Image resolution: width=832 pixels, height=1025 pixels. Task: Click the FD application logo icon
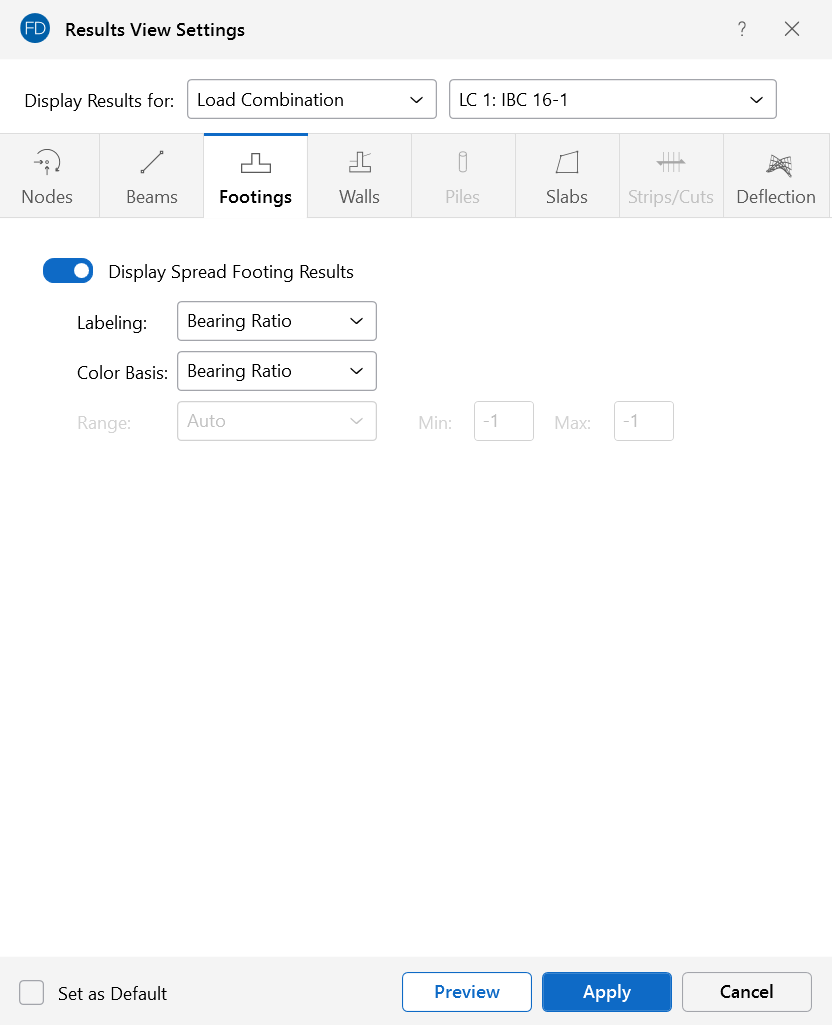34,29
